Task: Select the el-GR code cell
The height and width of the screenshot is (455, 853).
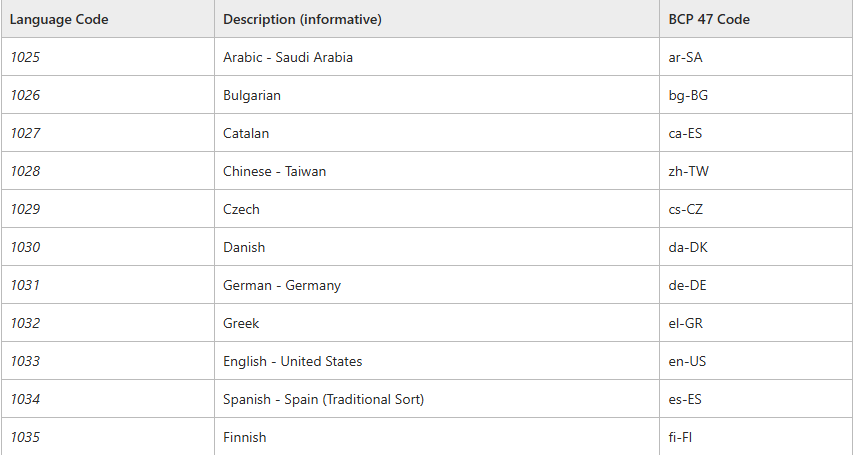Action: click(x=687, y=323)
